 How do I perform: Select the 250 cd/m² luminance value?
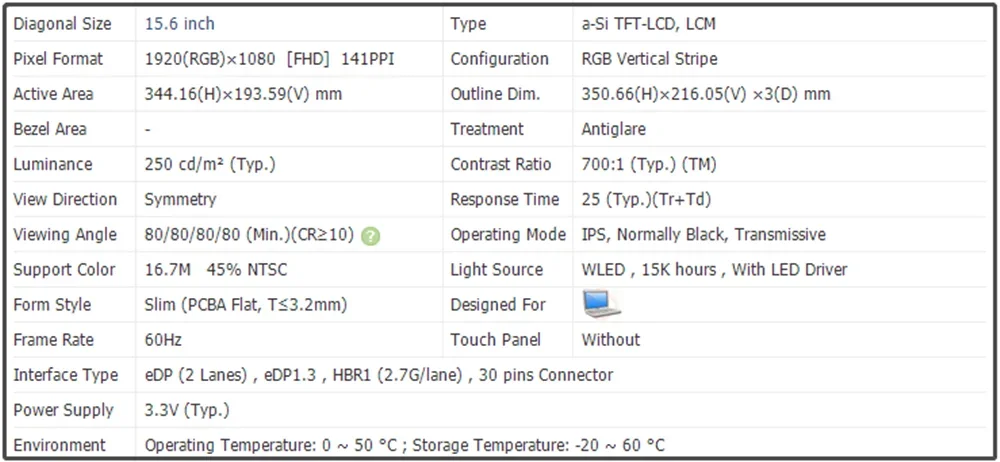(210, 164)
